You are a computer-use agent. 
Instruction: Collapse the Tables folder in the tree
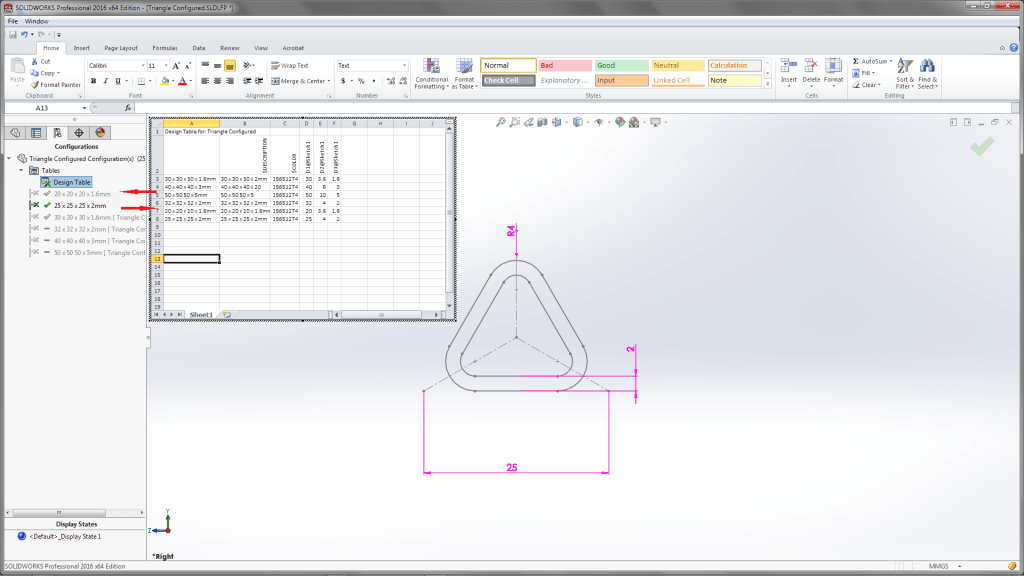[20, 169]
